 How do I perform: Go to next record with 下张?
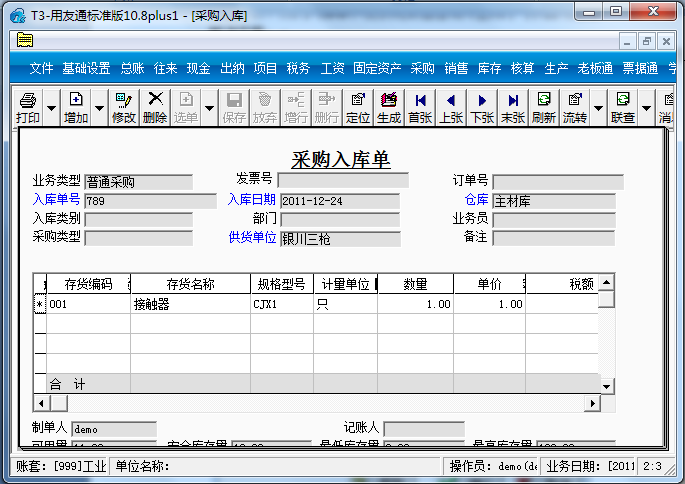pos(482,108)
